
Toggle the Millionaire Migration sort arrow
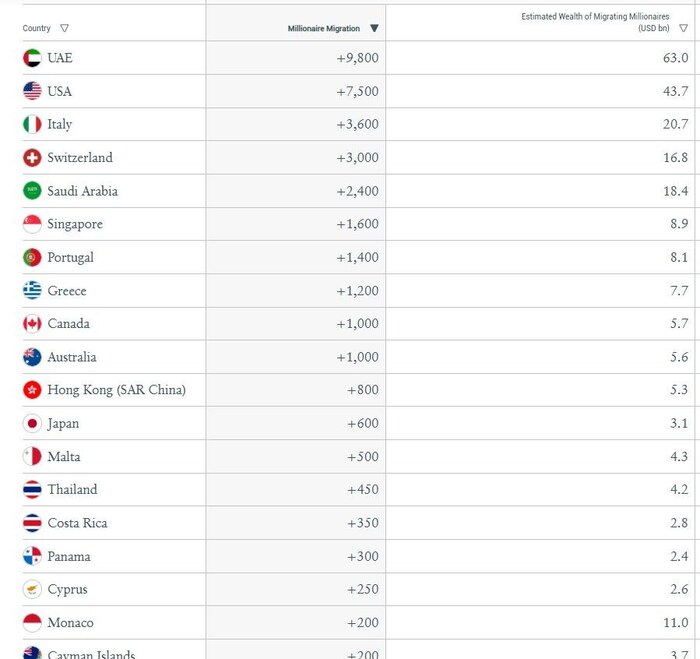tap(374, 29)
